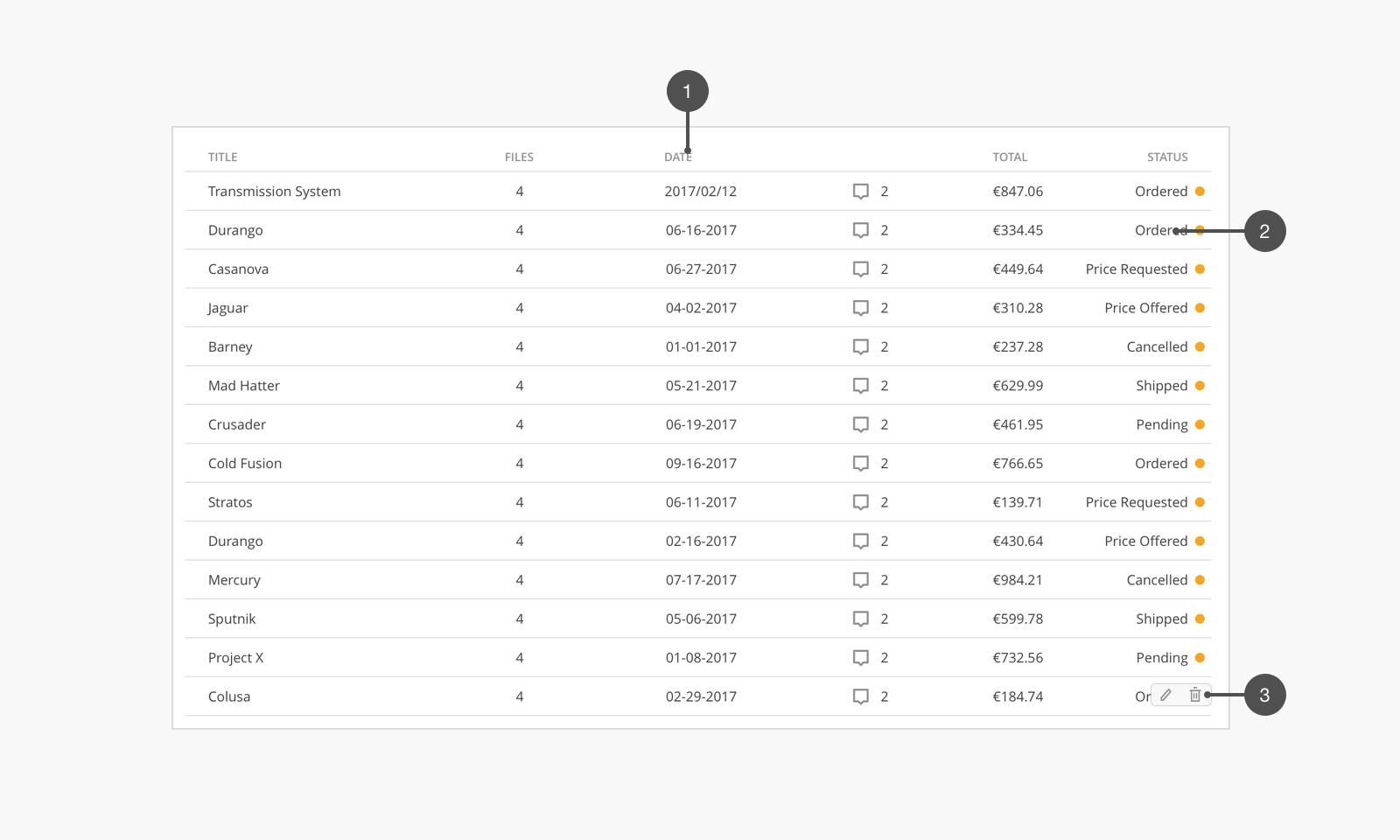The height and width of the screenshot is (840, 1400).
Task: Click the date 2017/02/12
Action: [700, 192]
